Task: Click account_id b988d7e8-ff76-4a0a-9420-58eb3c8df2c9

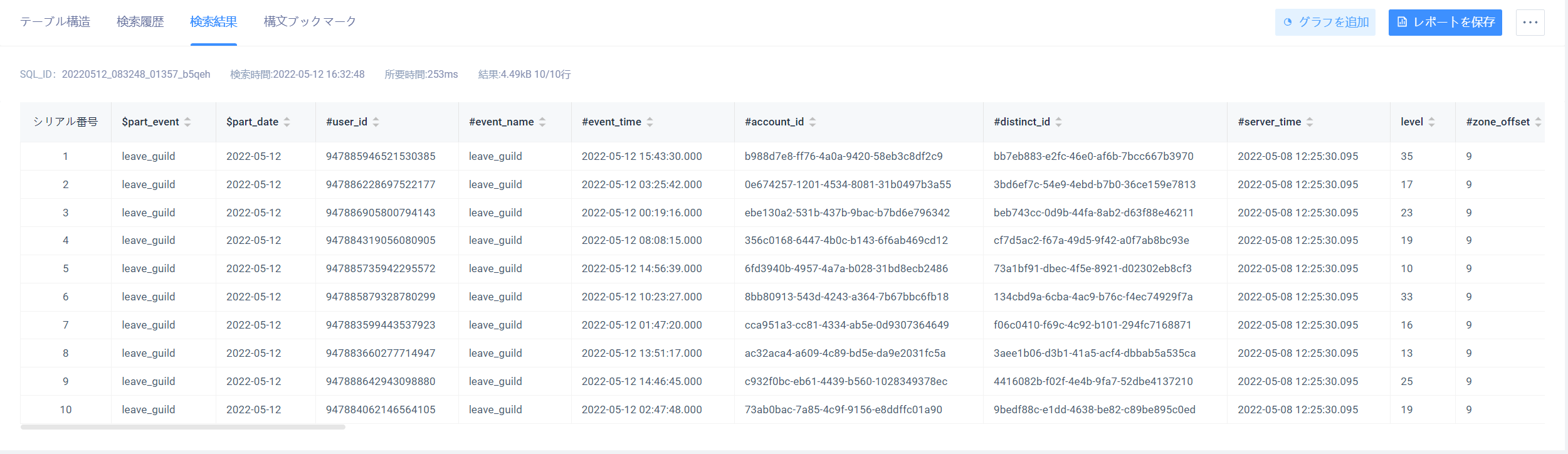Action: click(844, 156)
